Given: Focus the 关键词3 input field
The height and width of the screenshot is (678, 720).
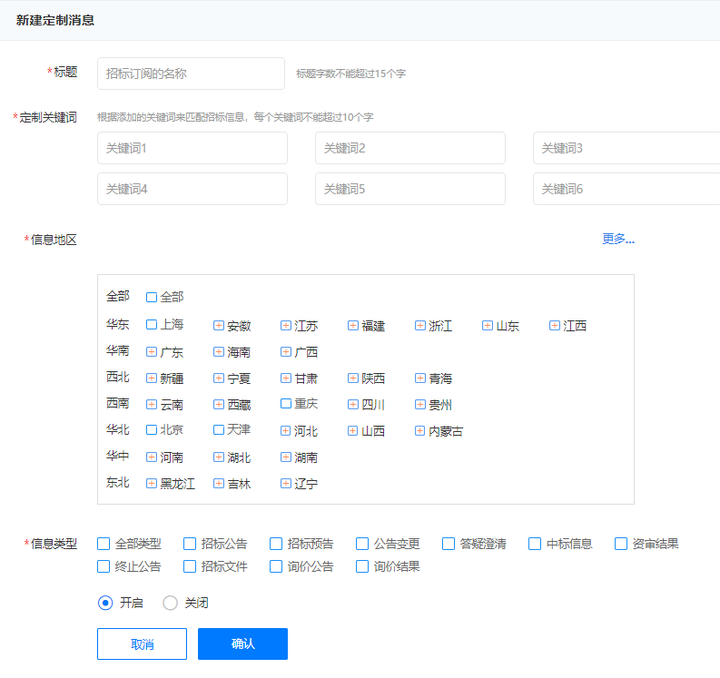Looking at the screenshot, I should [626, 148].
